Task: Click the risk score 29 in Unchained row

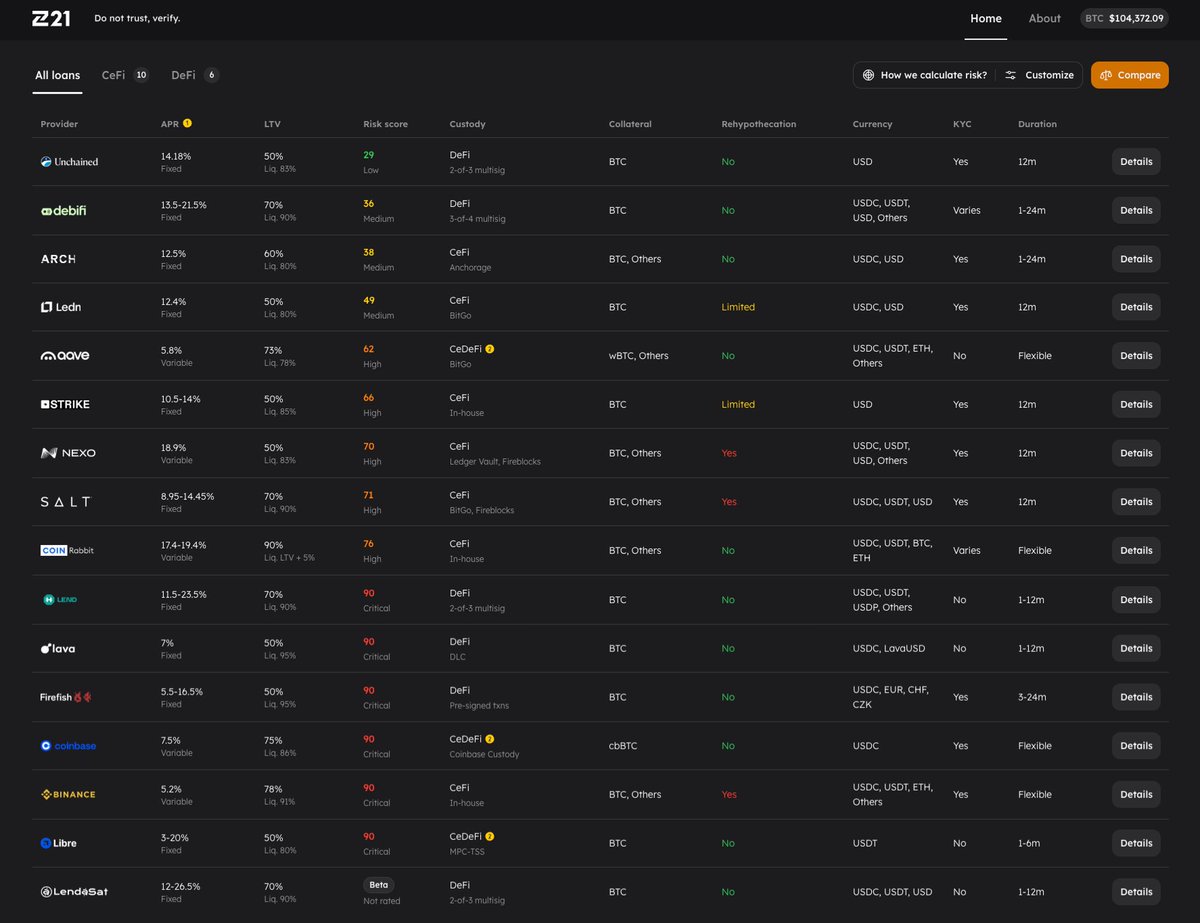Action: 369,156
